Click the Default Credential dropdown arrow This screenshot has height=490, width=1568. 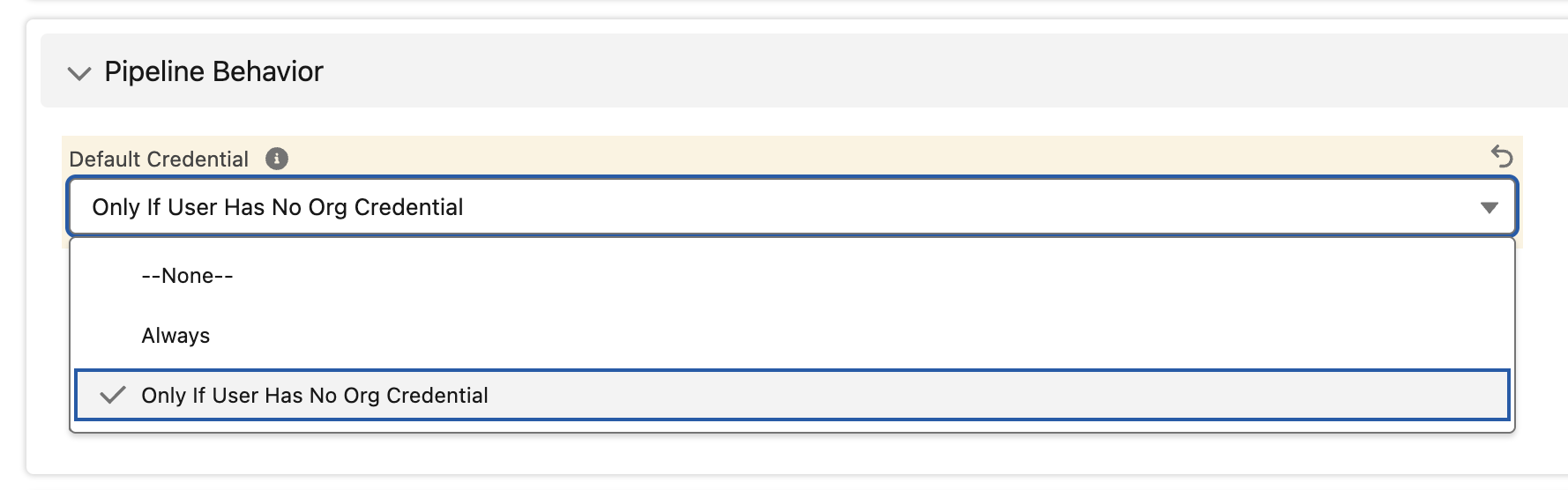point(1489,208)
